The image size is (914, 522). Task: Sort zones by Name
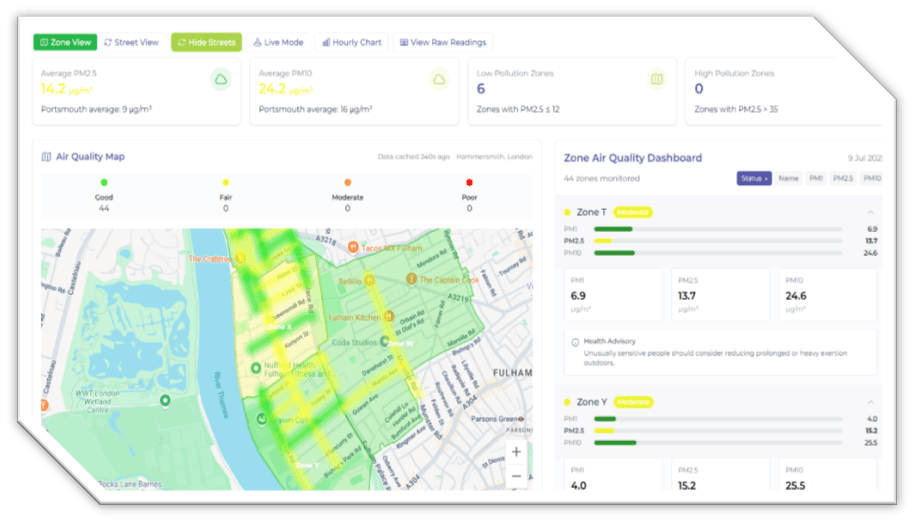coord(788,178)
